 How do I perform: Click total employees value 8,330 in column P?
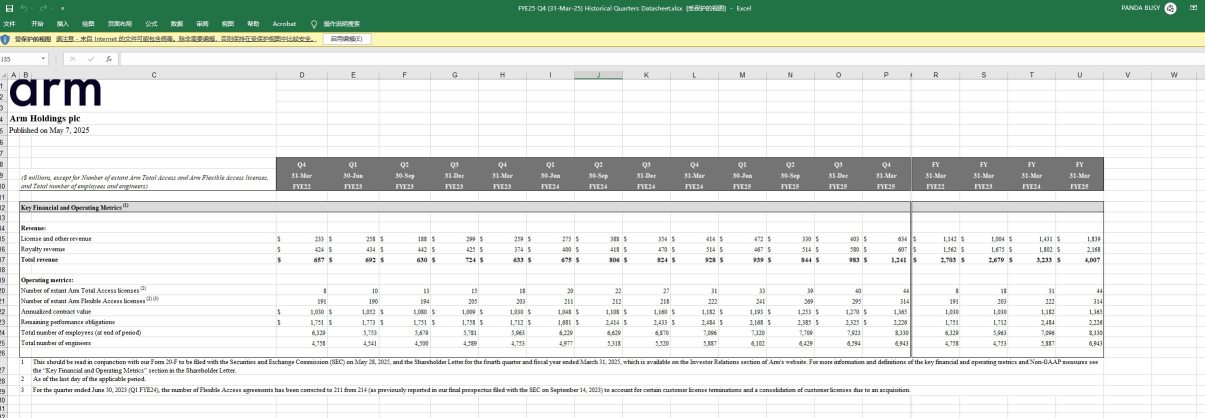pos(900,333)
